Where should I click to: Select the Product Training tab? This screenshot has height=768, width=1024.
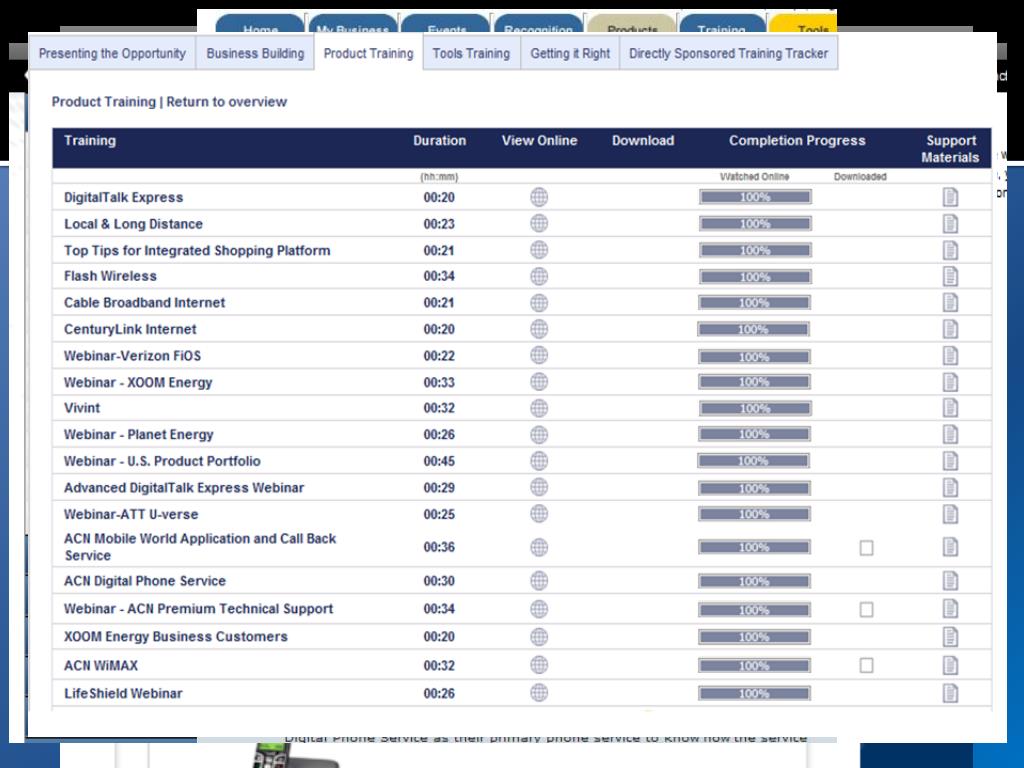click(368, 54)
